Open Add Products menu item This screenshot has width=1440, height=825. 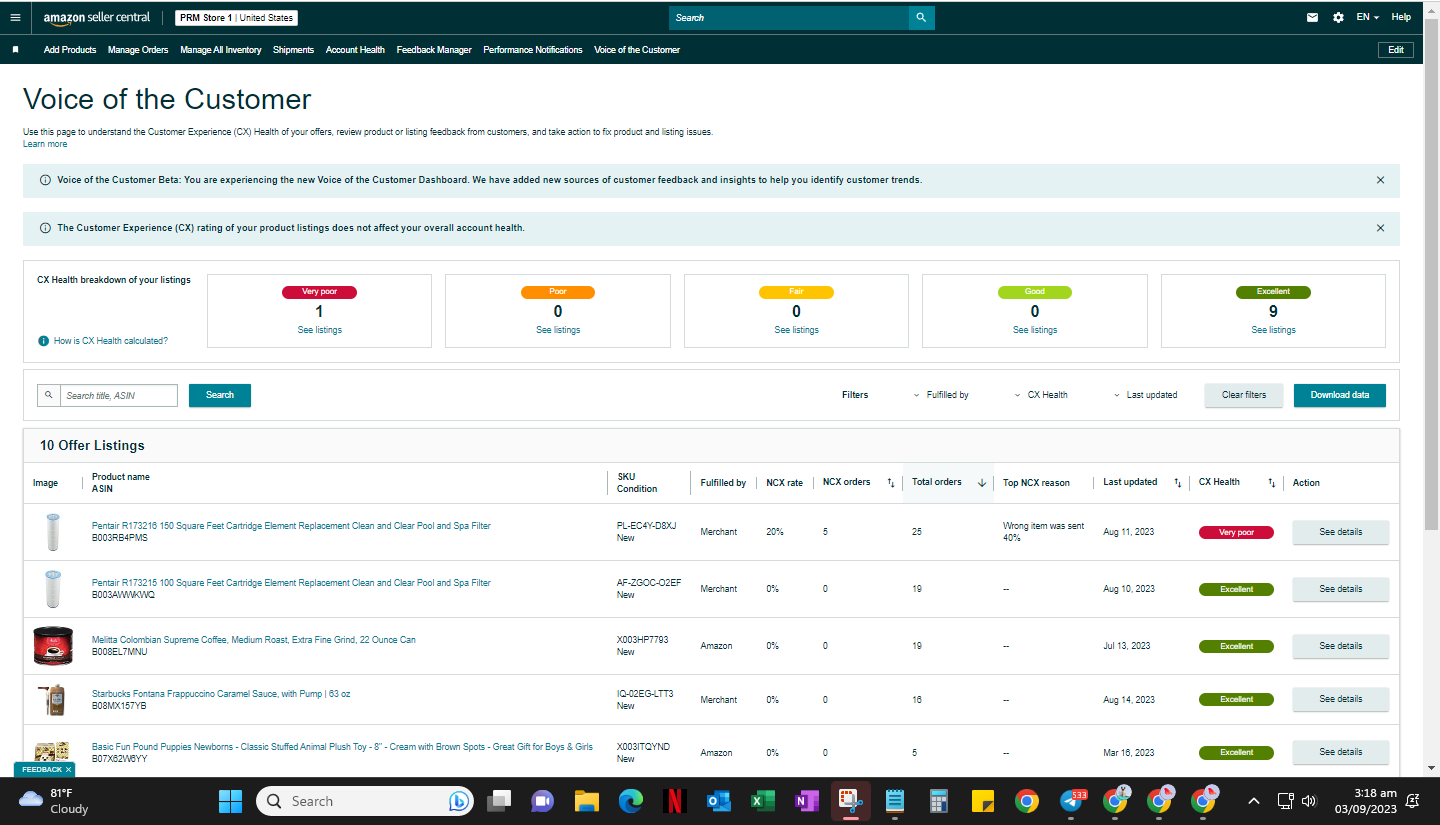[x=70, y=50]
